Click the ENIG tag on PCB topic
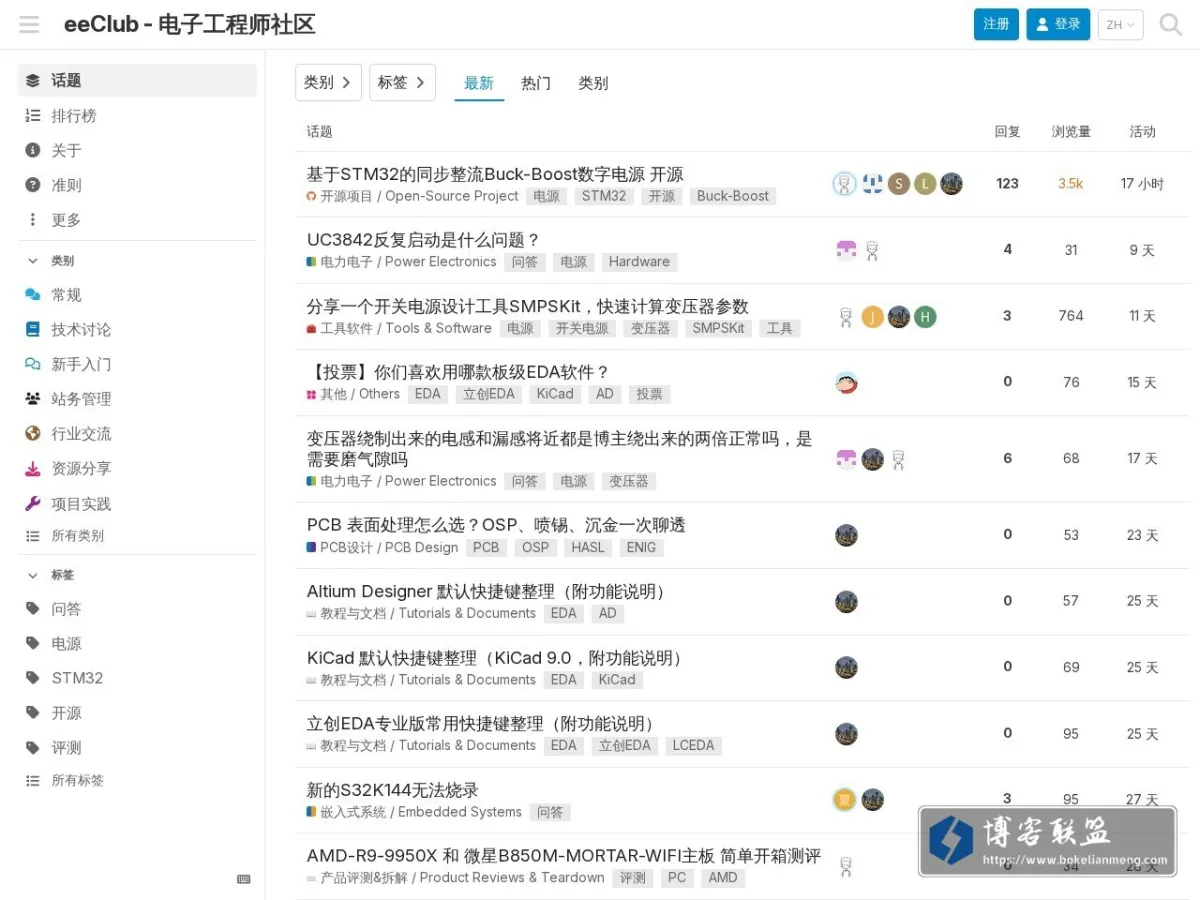 (x=641, y=547)
